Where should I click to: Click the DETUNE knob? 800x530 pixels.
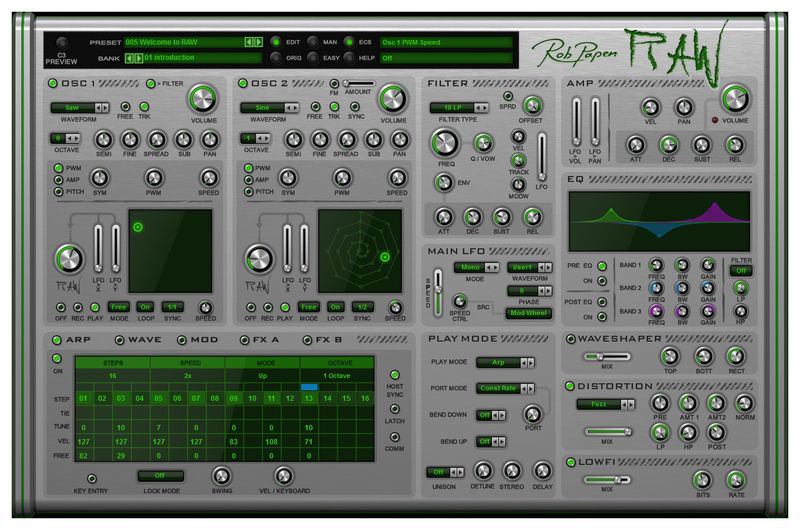483,471
